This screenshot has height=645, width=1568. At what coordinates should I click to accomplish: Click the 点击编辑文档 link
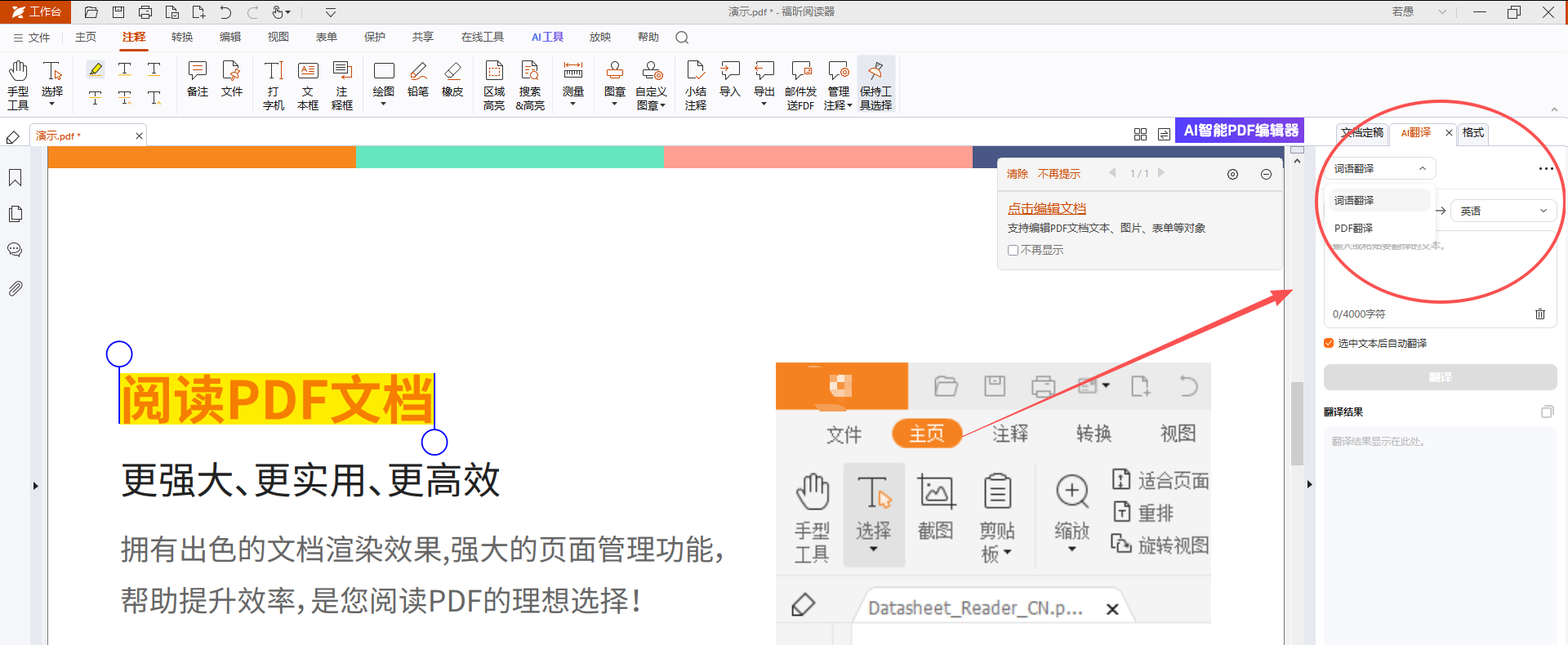coord(1046,208)
